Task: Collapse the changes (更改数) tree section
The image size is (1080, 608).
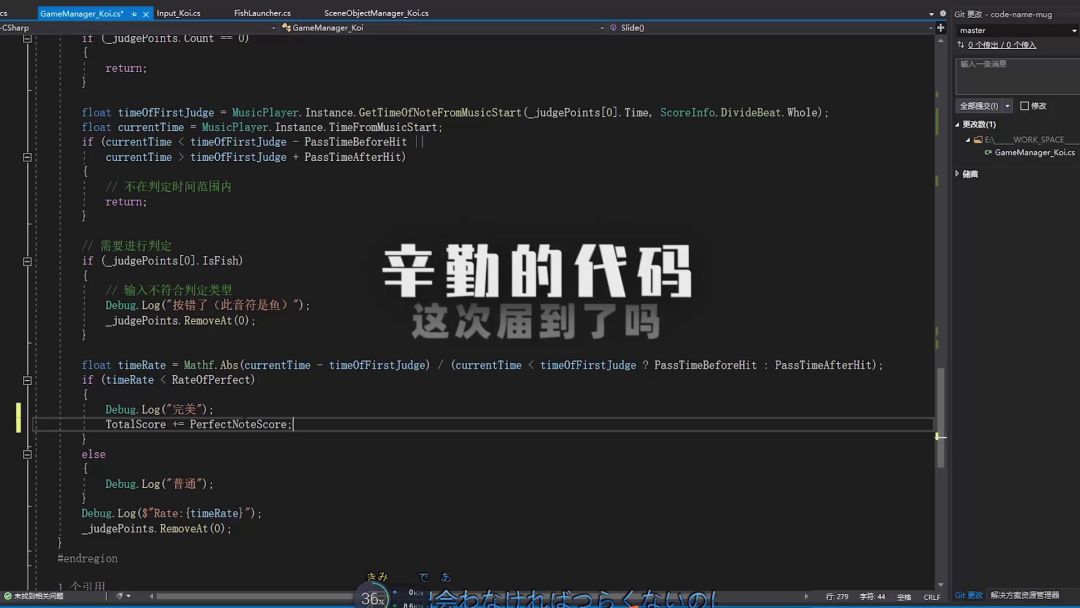Action: pos(958,125)
